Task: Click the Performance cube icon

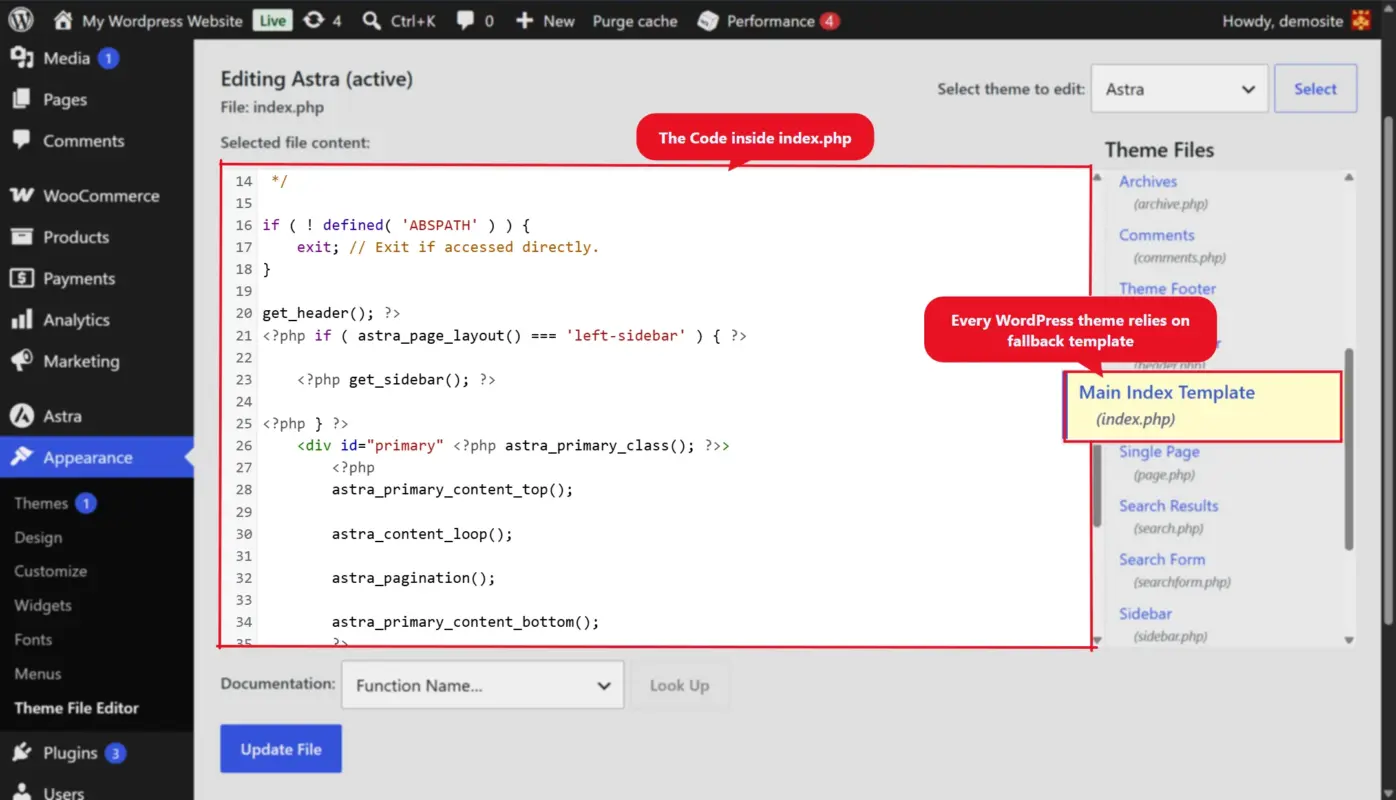Action: (x=708, y=20)
